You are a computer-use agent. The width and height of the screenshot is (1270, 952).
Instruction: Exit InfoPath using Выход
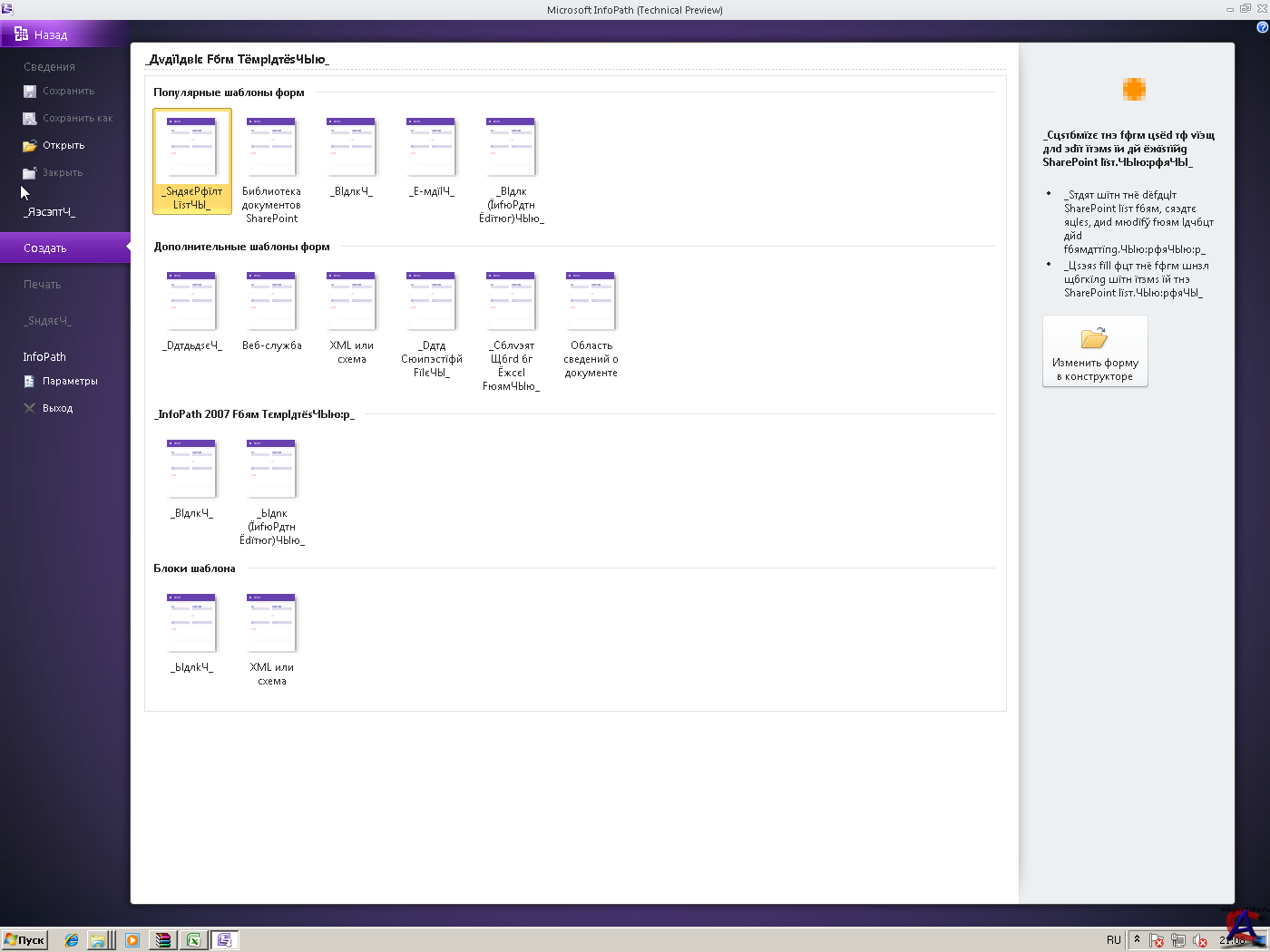(49, 409)
